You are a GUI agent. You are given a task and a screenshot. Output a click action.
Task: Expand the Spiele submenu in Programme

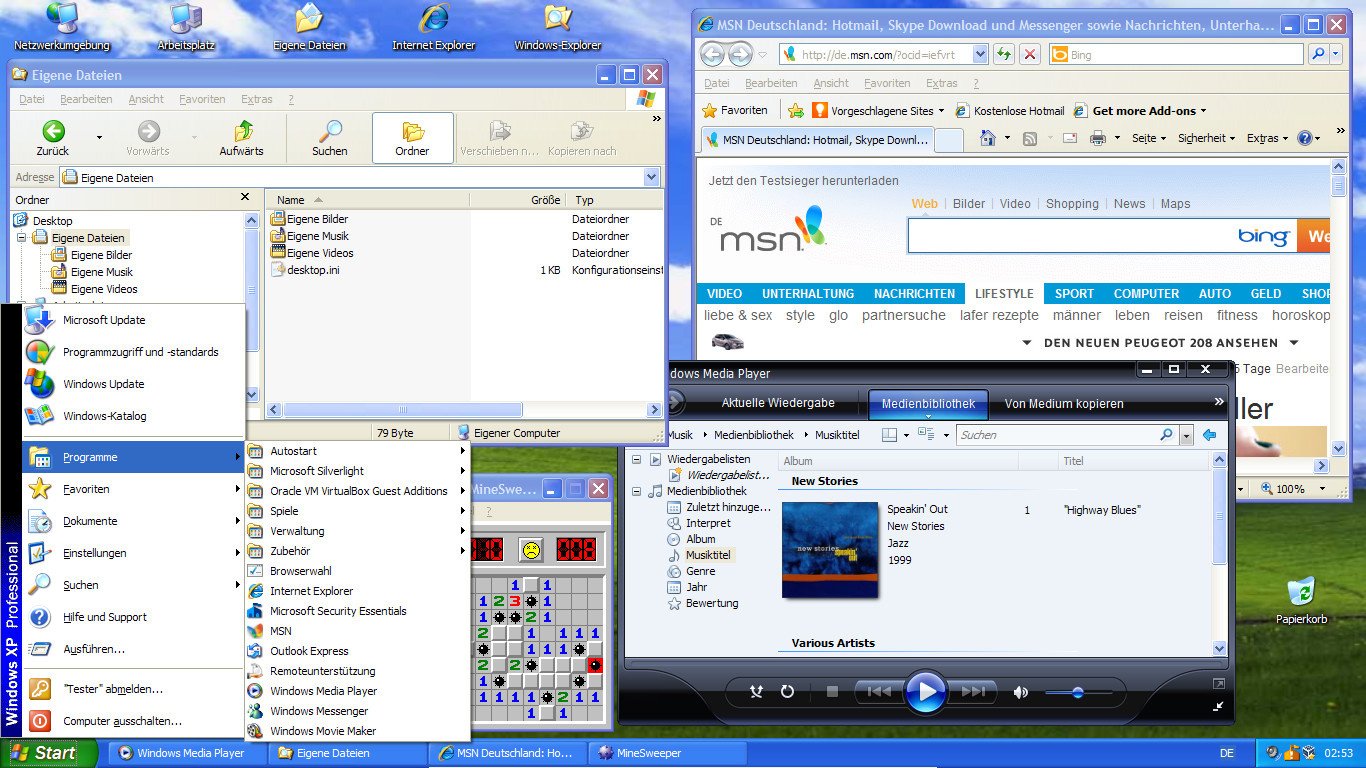point(357,511)
